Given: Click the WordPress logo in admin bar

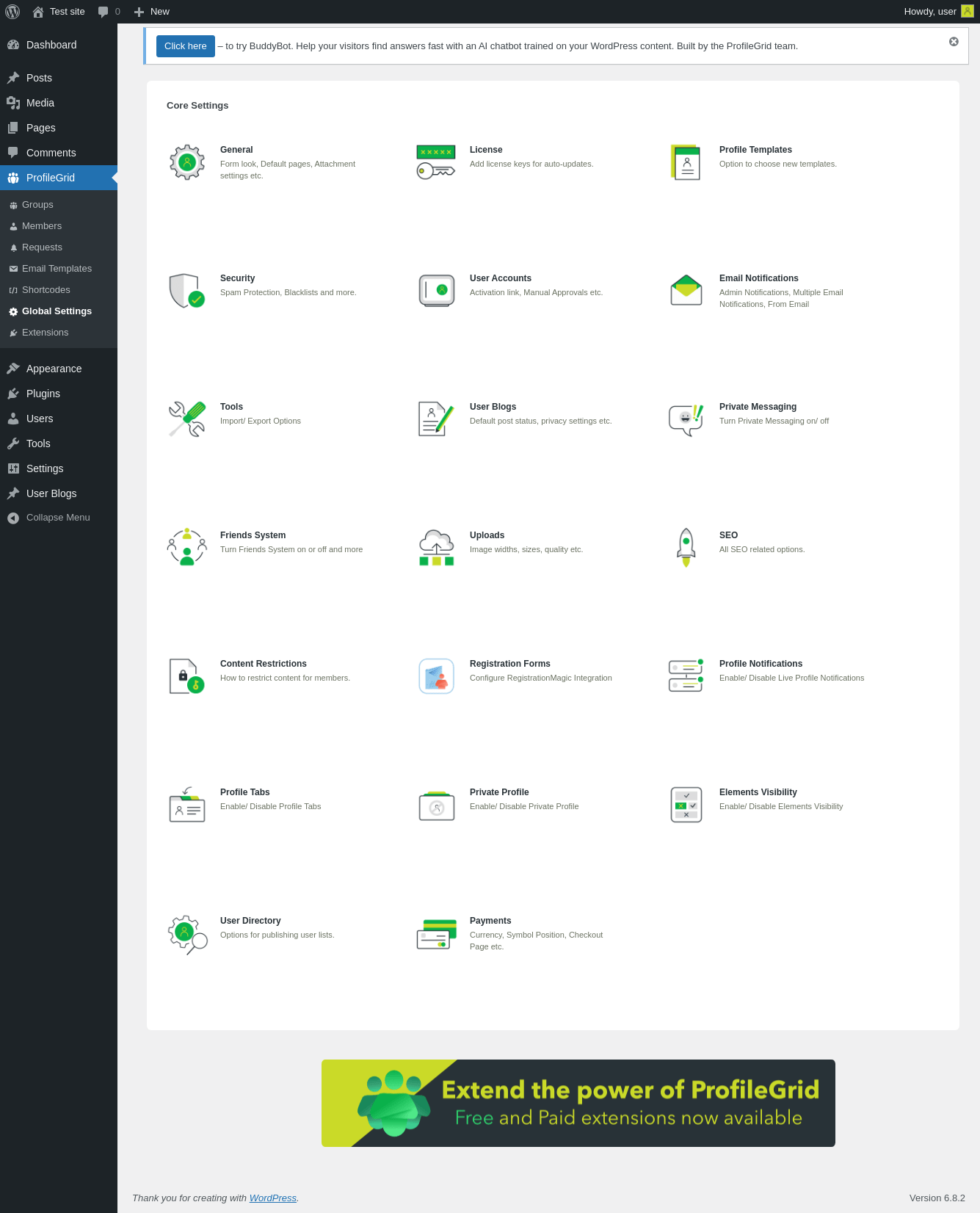Looking at the screenshot, I should [12, 12].
